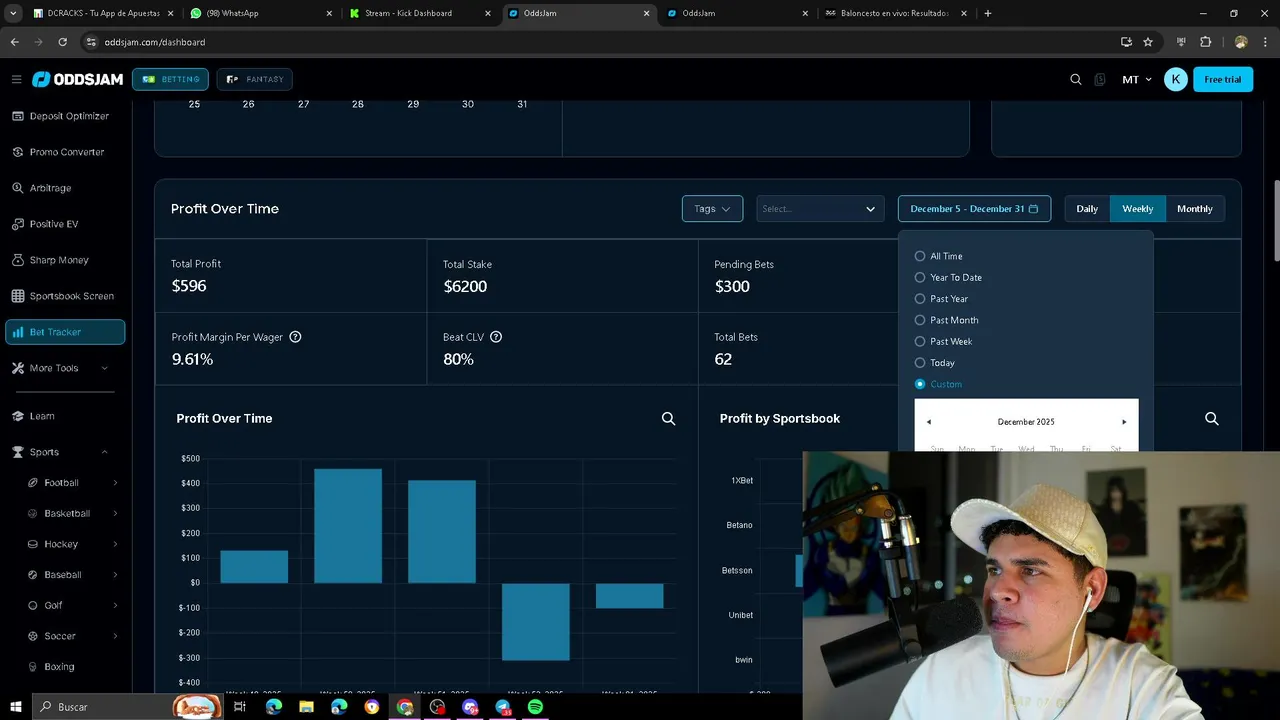Switch chart to Daily view
1280x720 pixels.
pyautogui.click(x=1087, y=209)
